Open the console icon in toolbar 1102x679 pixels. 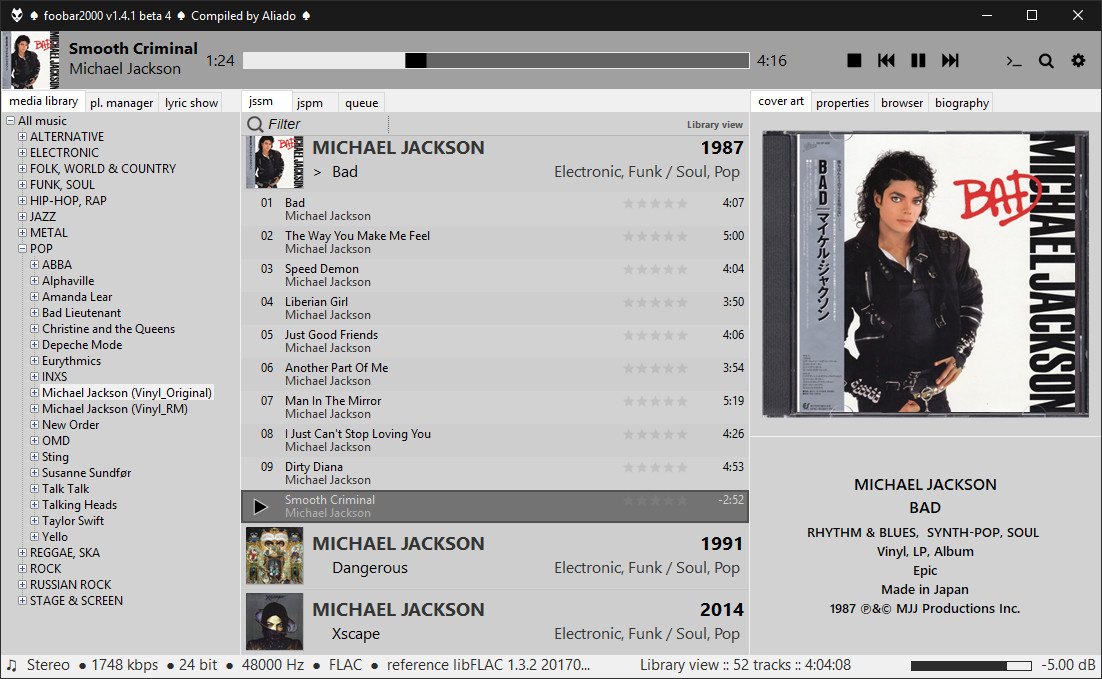[1014, 61]
